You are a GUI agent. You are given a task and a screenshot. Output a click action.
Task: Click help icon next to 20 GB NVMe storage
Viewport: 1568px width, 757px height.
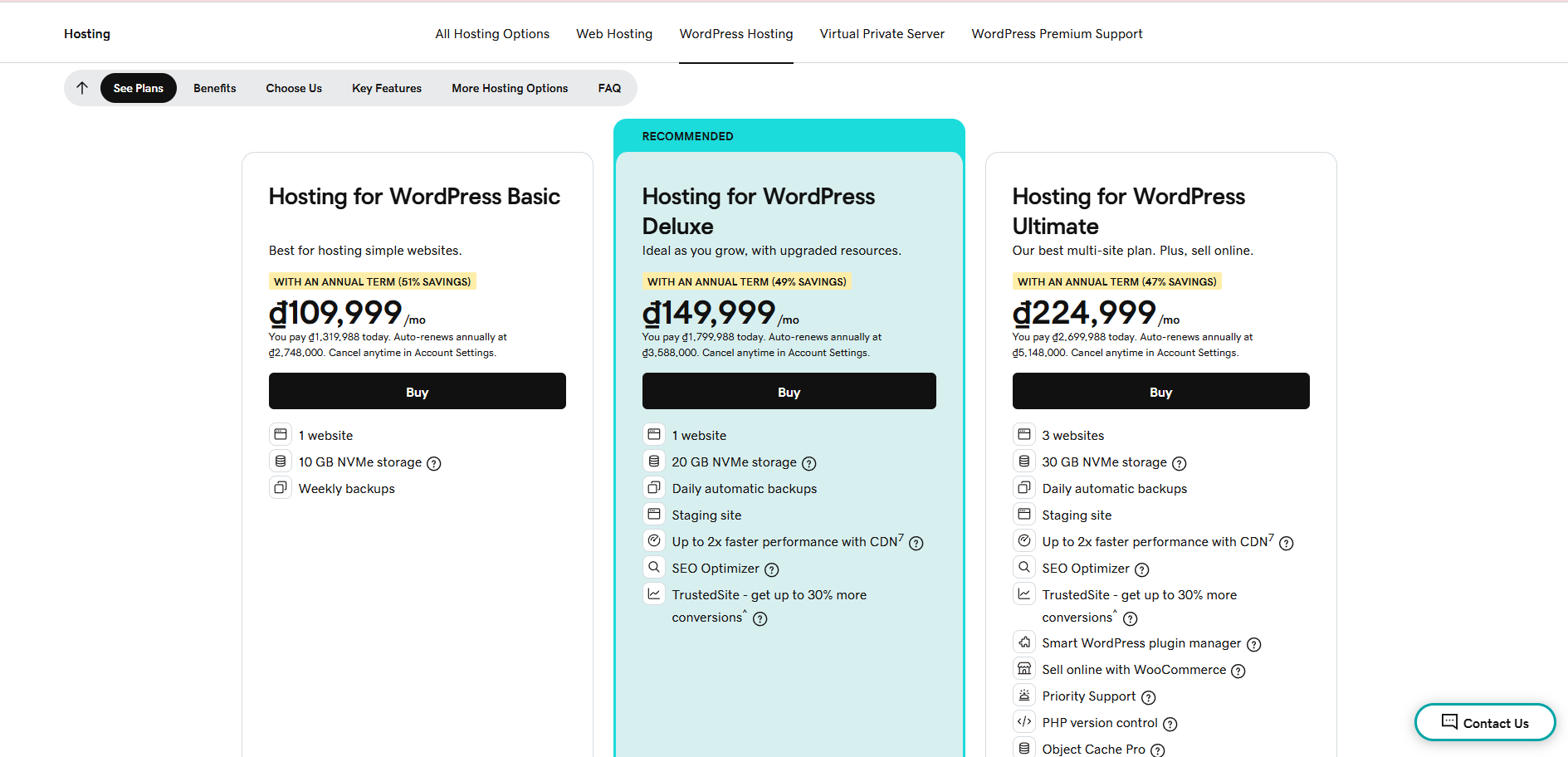click(808, 463)
